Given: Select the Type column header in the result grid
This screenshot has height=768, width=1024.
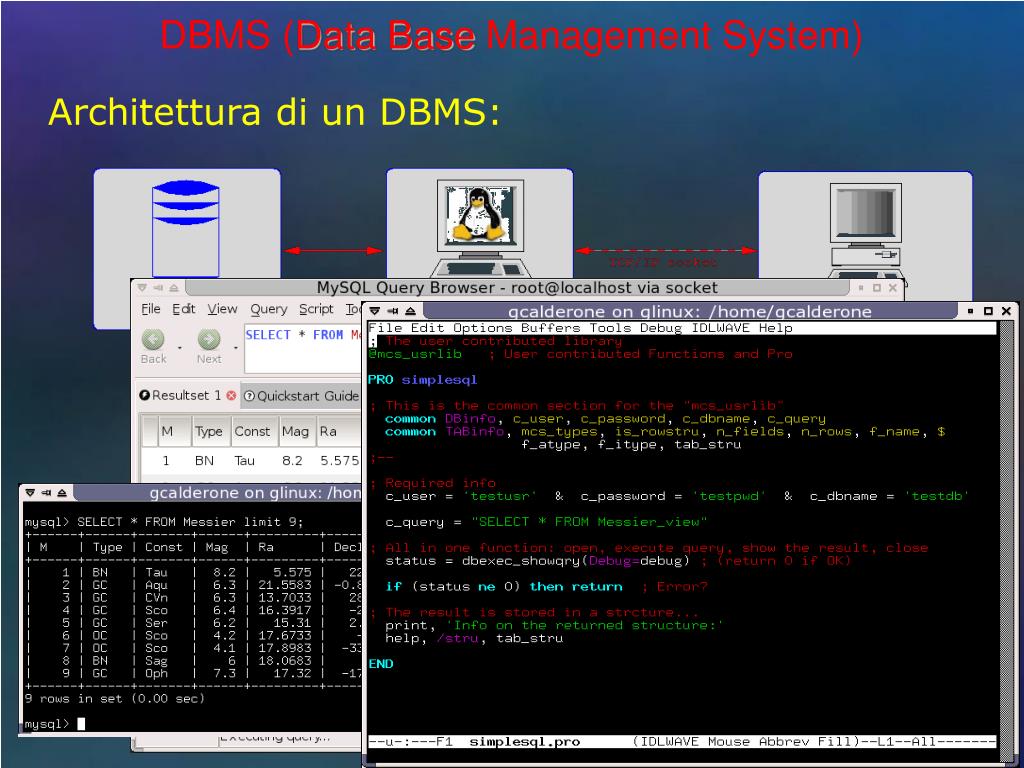Looking at the screenshot, I should [209, 431].
